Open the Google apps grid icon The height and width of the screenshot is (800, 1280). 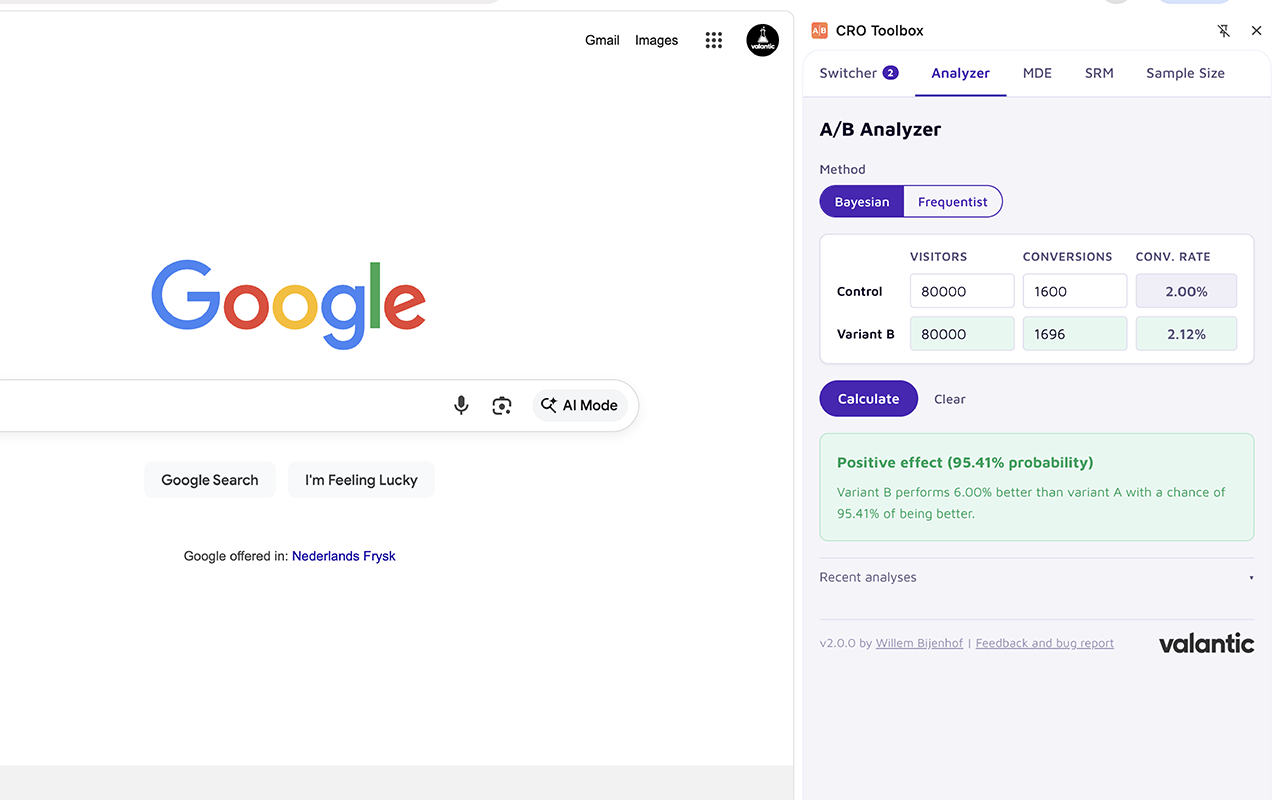click(713, 40)
